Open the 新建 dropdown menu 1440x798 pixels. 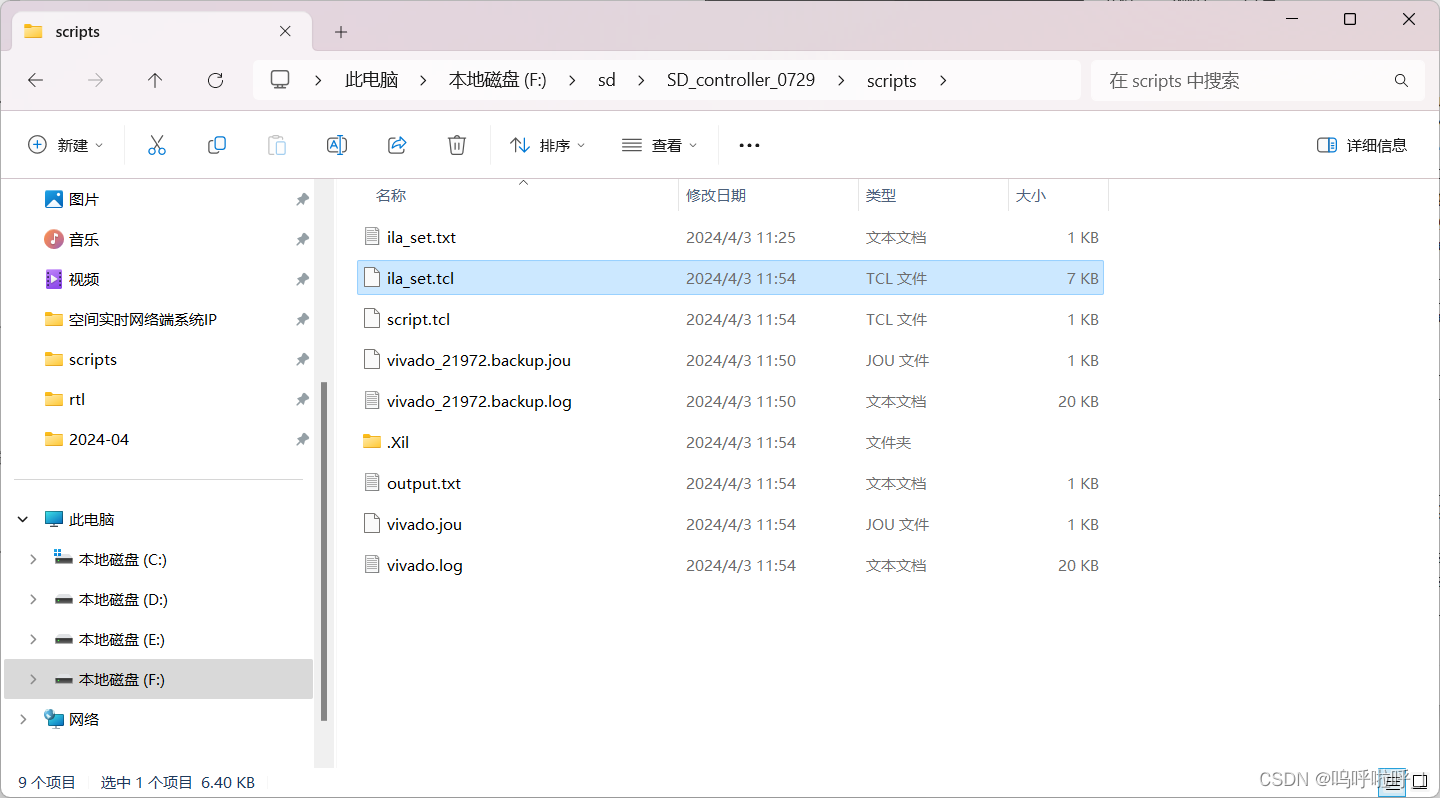pyautogui.click(x=65, y=145)
